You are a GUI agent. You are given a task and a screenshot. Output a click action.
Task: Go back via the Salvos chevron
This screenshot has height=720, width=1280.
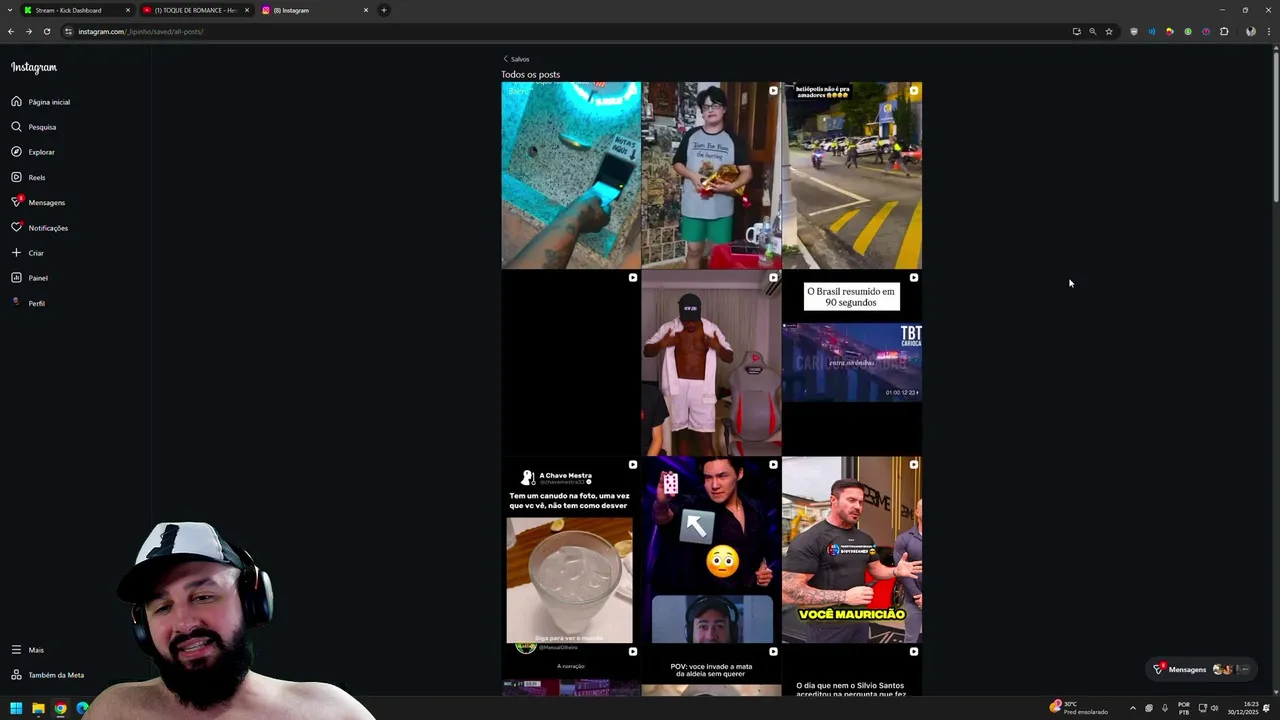505,59
